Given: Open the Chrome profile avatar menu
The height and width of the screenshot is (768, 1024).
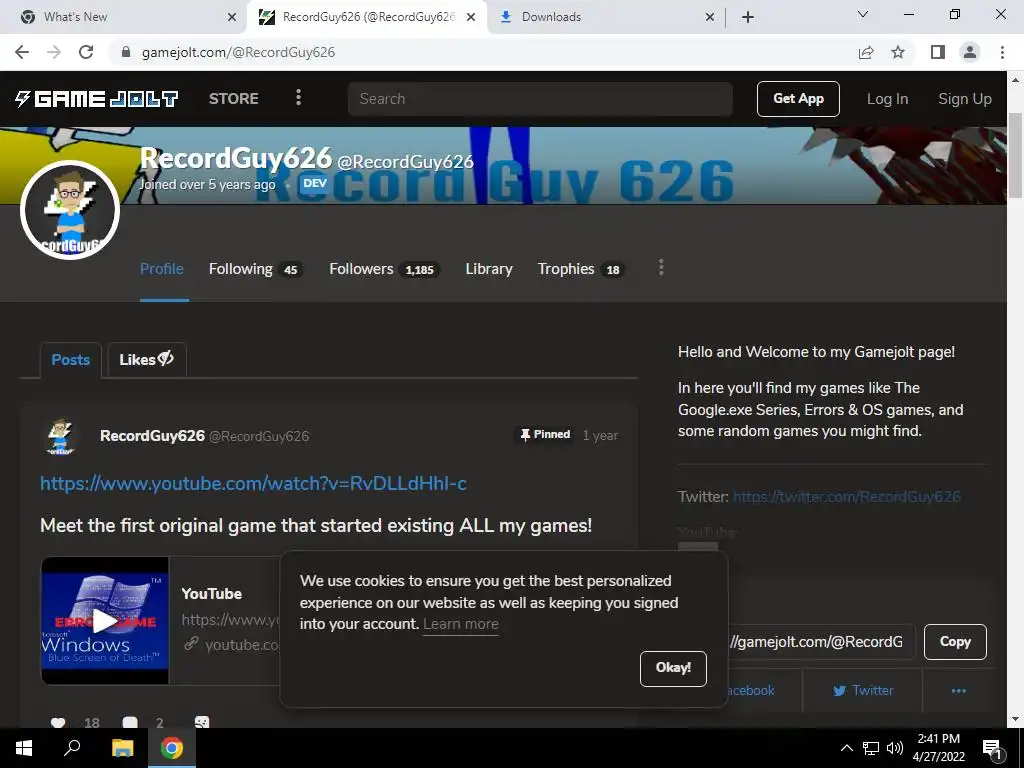Looking at the screenshot, I should 970,52.
